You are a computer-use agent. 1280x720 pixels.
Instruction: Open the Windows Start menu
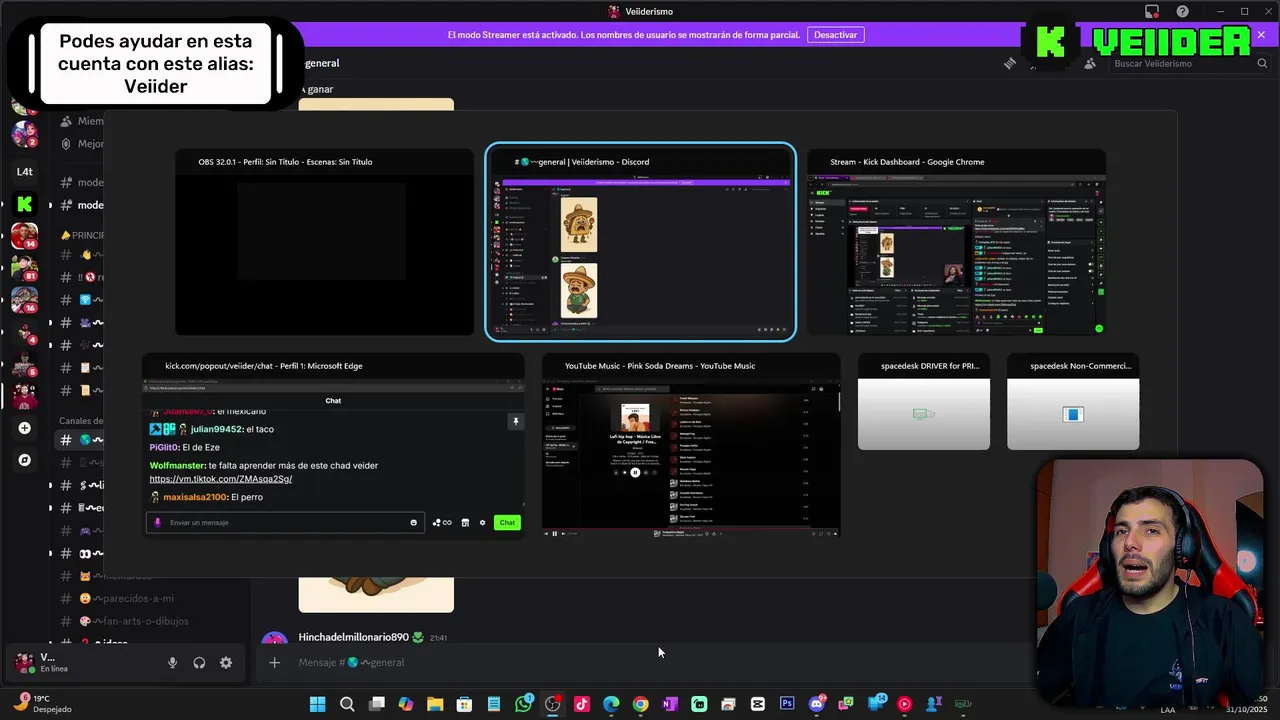pyautogui.click(x=318, y=704)
